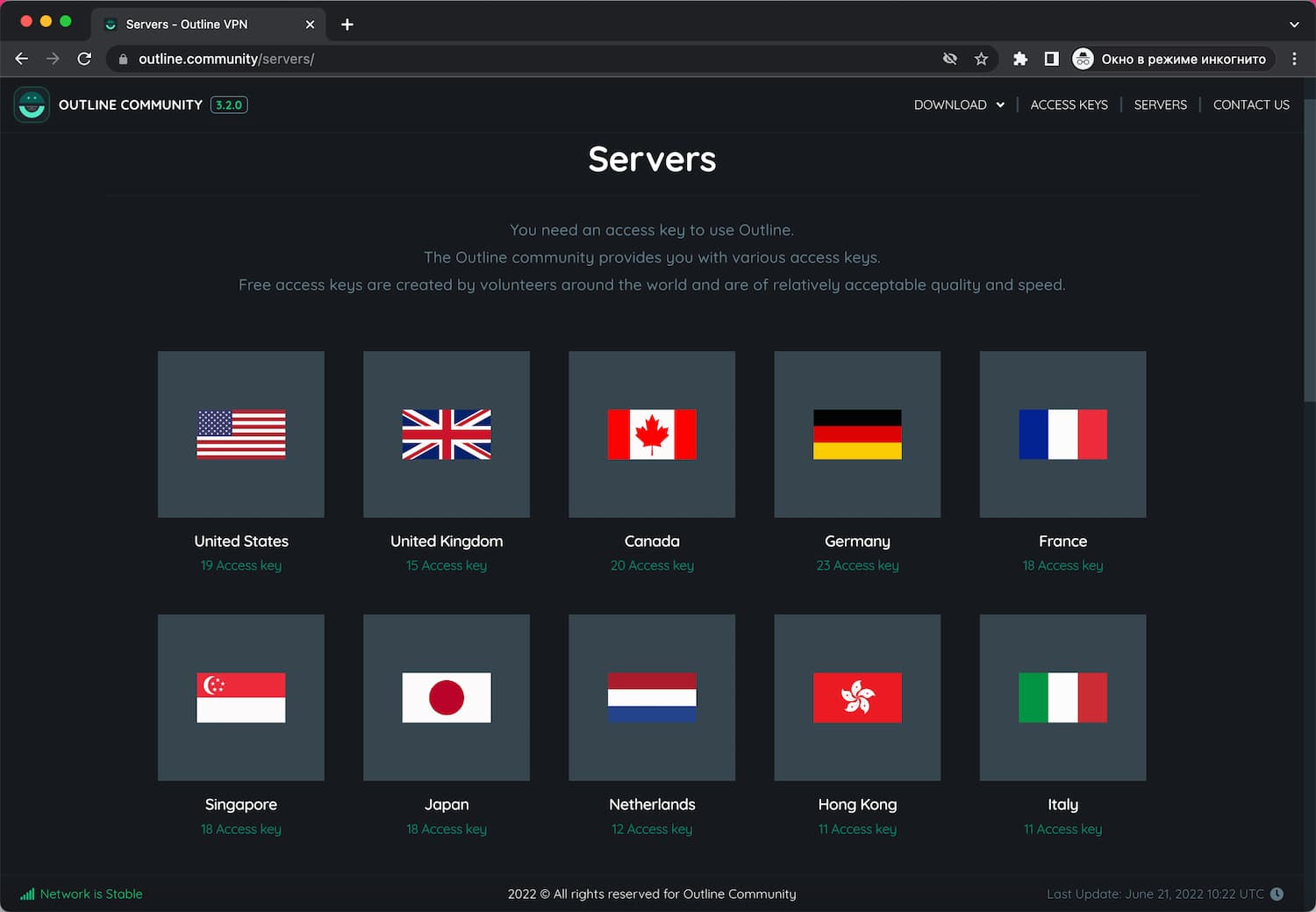
Task: Click the Hong Kong country name
Action: (x=857, y=805)
